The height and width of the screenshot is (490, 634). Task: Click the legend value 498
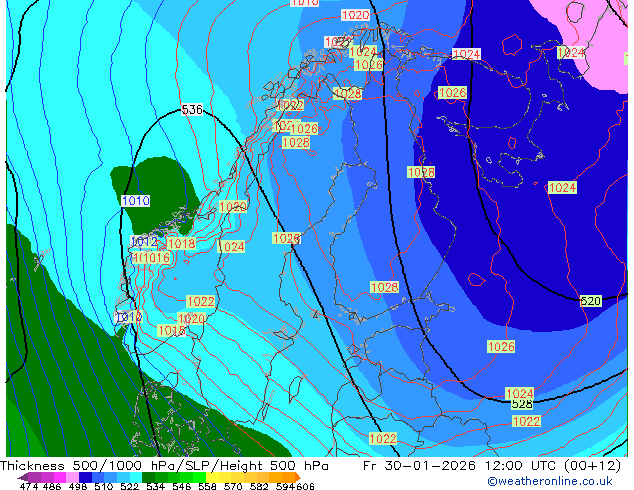[x=78, y=486]
